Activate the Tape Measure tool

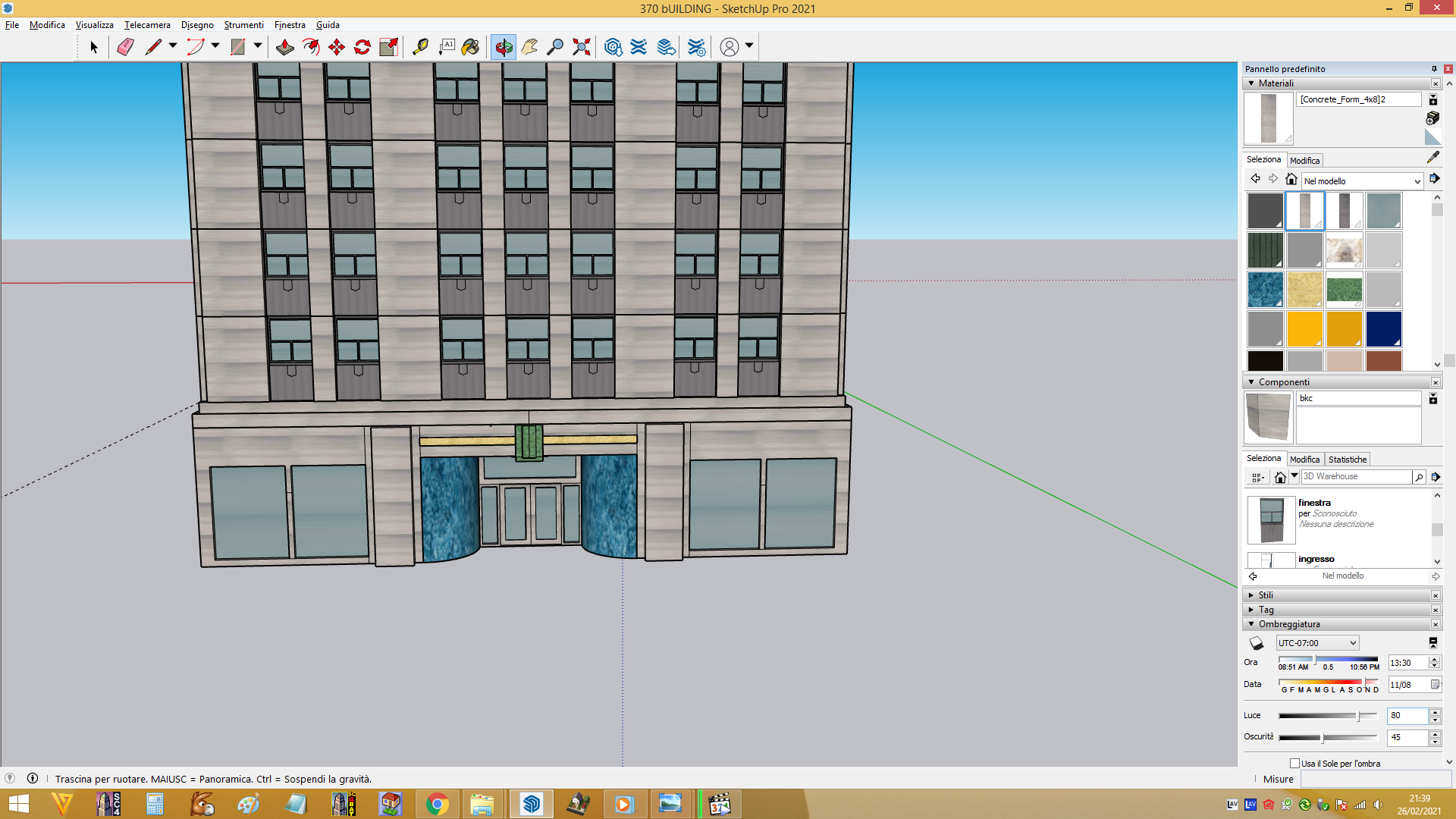pyautogui.click(x=420, y=47)
